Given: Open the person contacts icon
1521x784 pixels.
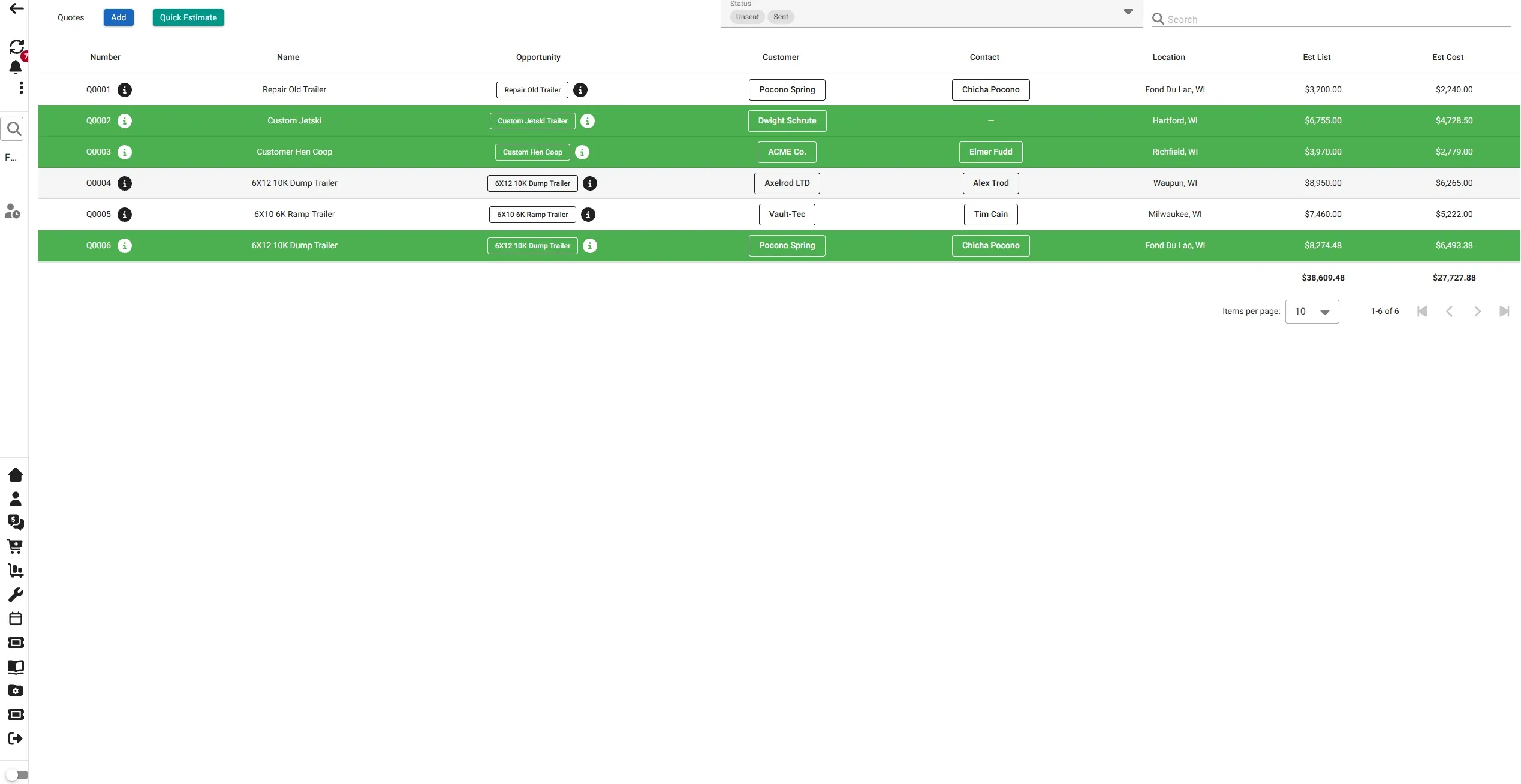Looking at the screenshot, I should coord(16,499).
